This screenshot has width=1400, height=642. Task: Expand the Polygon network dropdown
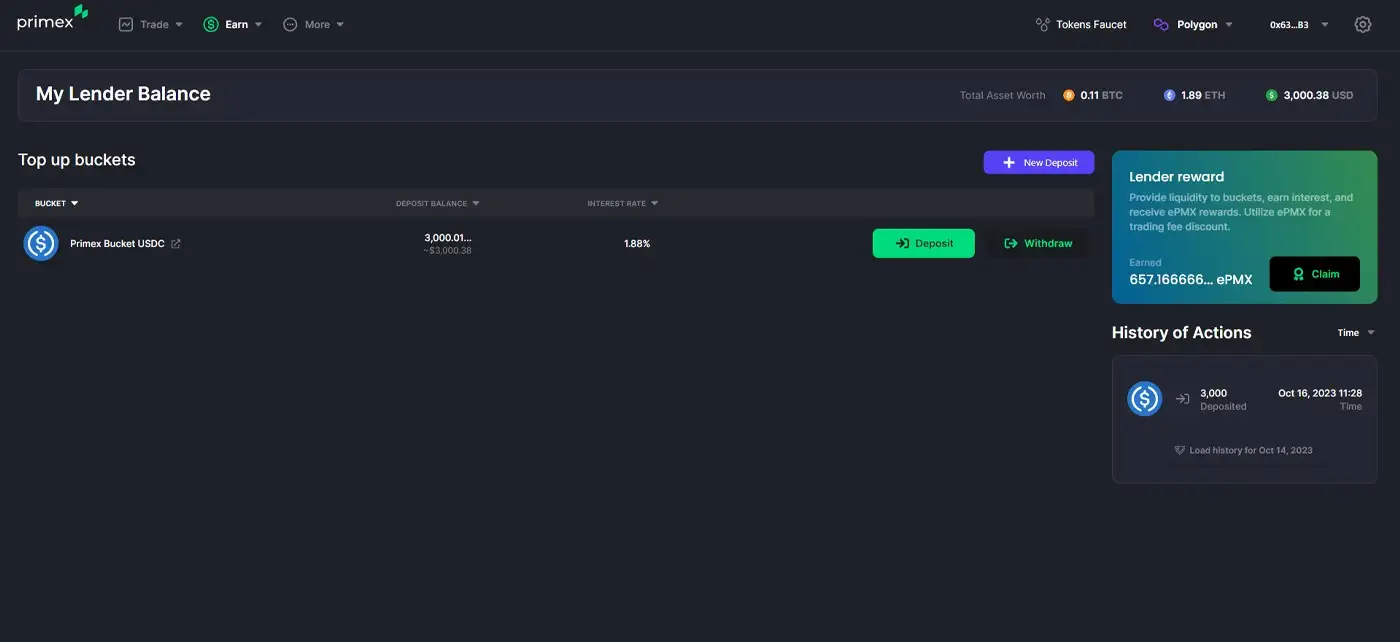pyautogui.click(x=1193, y=24)
